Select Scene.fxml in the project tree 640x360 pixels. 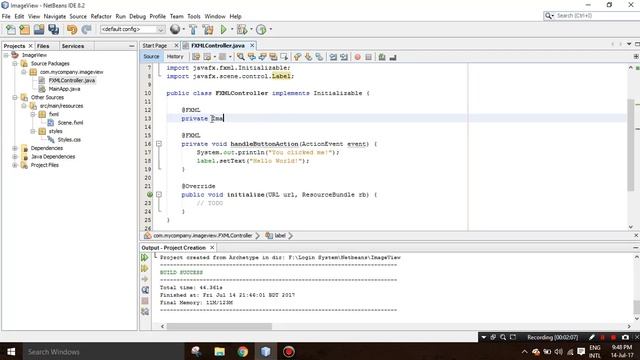[70, 123]
